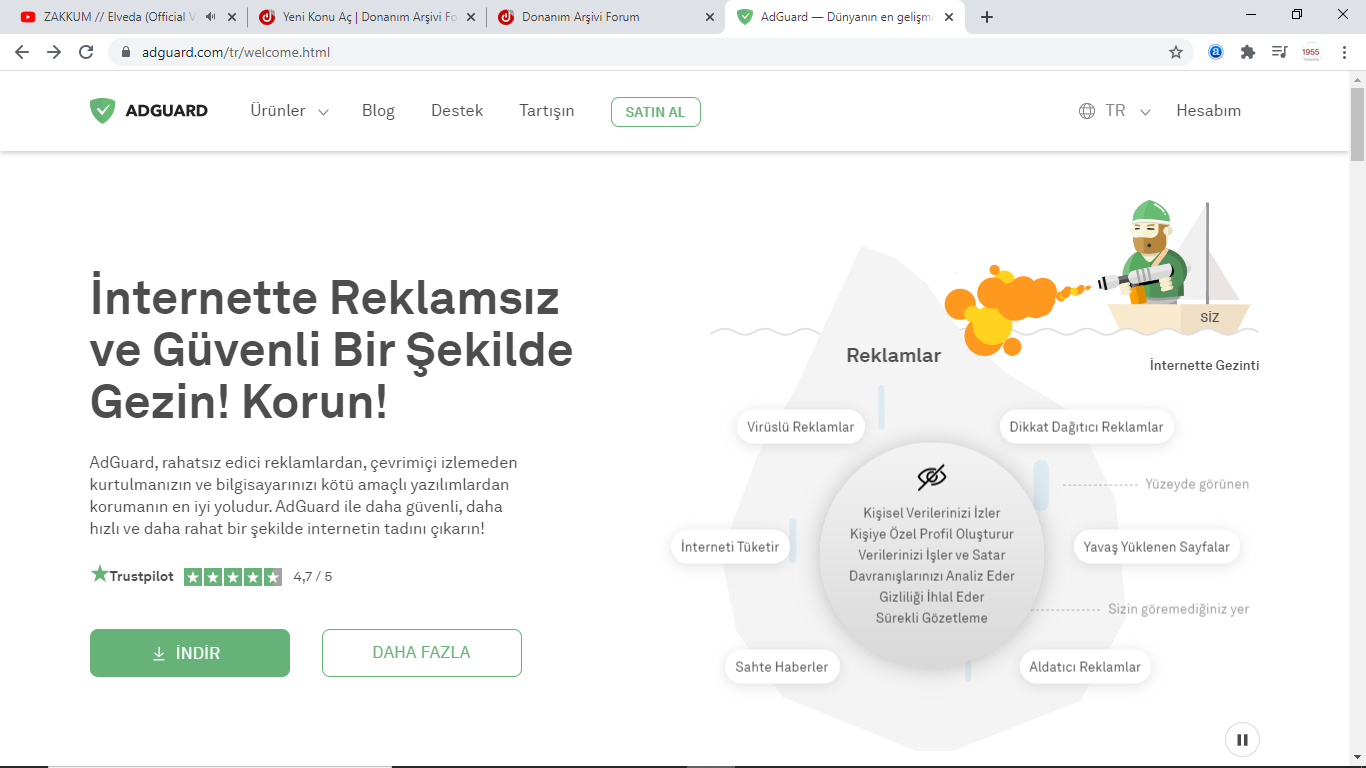This screenshot has height=768, width=1366.
Task: Click the SİZ label on the boat
Action: pos(1210,318)
